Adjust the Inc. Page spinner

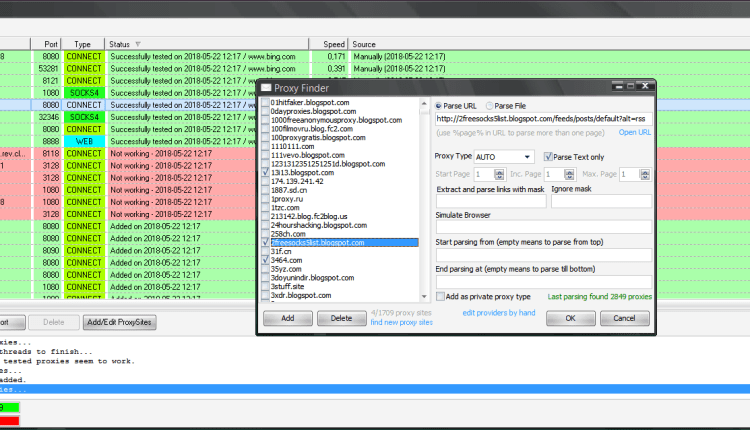(569, 175)
